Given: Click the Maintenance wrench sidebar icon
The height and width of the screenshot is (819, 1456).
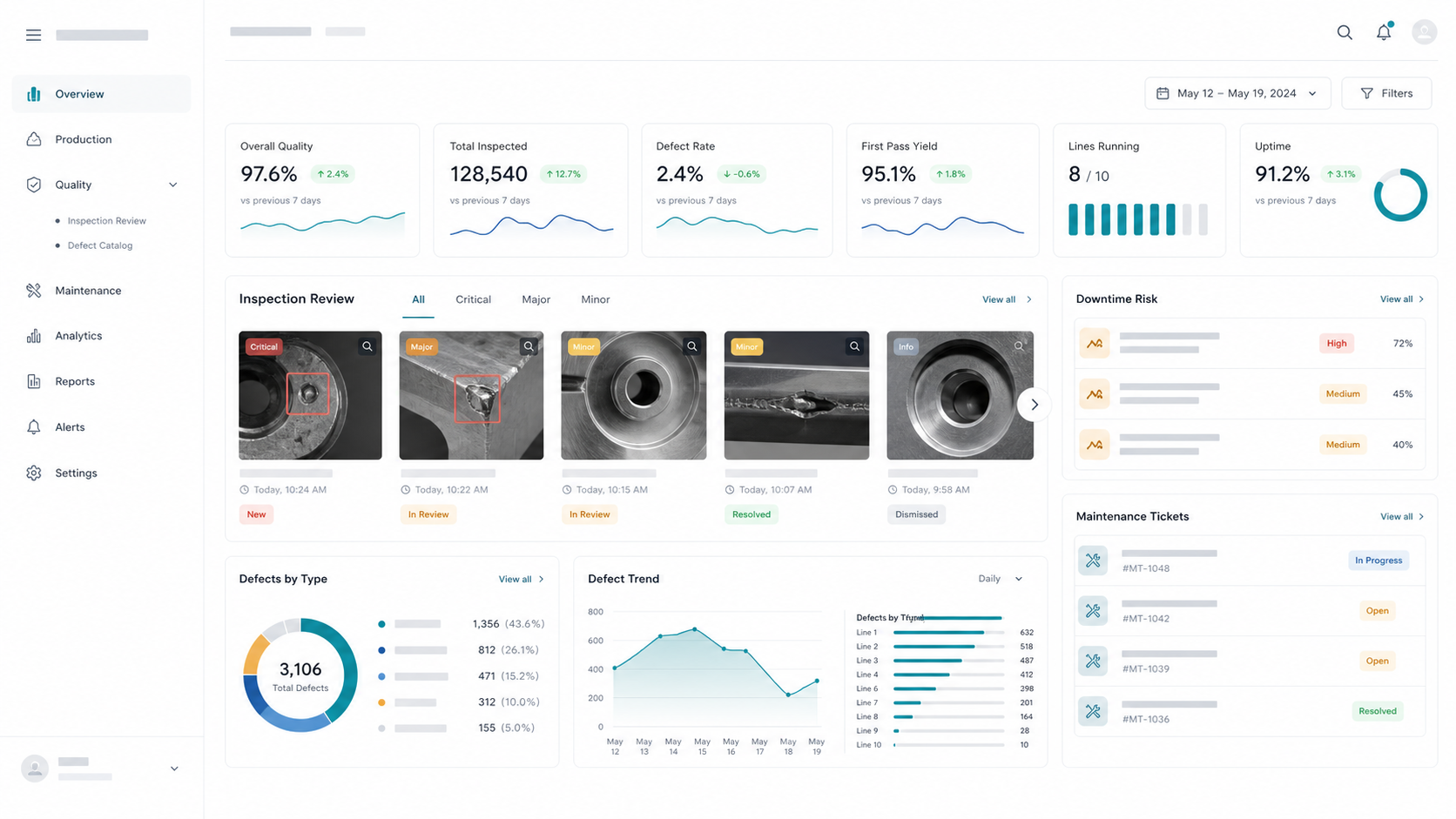Looking at the screenshot, I should tap(34, 291).
